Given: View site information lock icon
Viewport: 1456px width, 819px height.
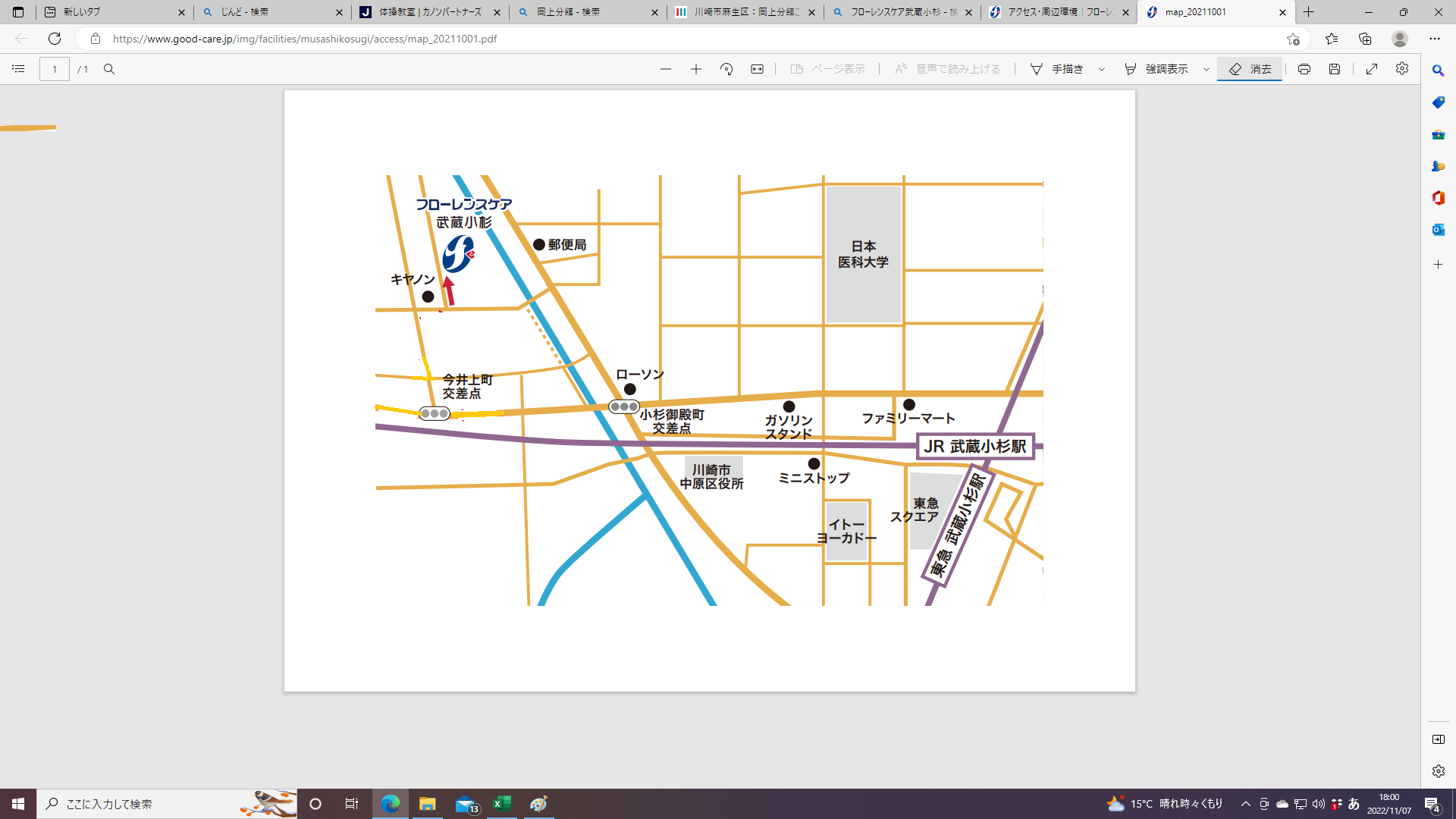Looking at the screenshot, I should [x=96, y=39].
